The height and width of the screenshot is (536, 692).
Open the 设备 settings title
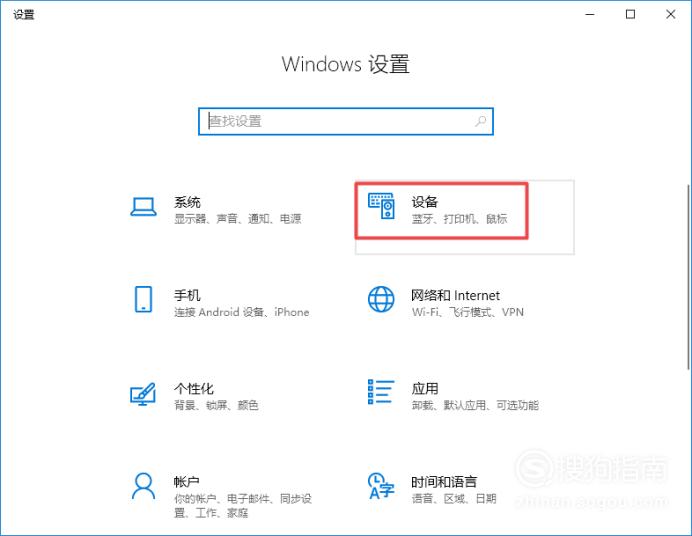(x=425, y=202)
